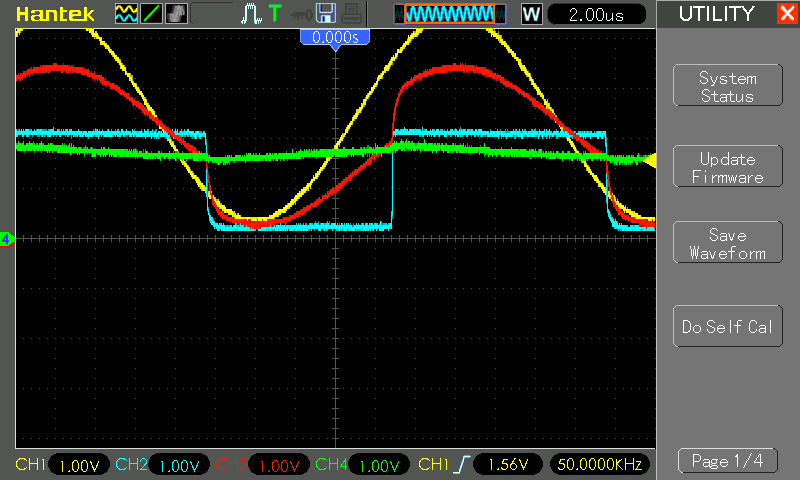
Task: Click the green T trigger status icon
Action: coord(275,13)
